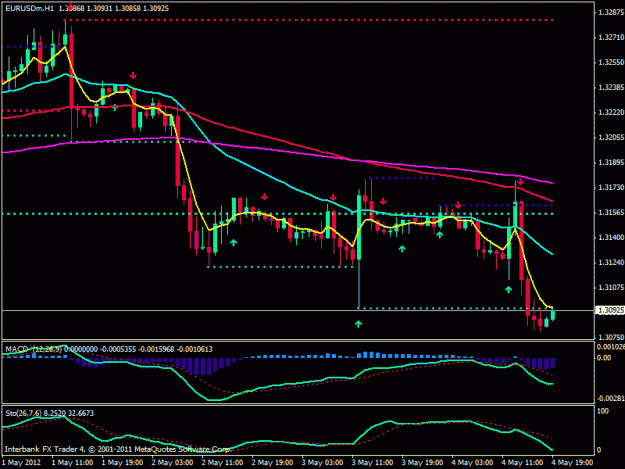The height and width of the screenshot is (469, 625).
Task: Click the 1.31565 price axis label
Action: pyautogui.click(x=611, y=212)
